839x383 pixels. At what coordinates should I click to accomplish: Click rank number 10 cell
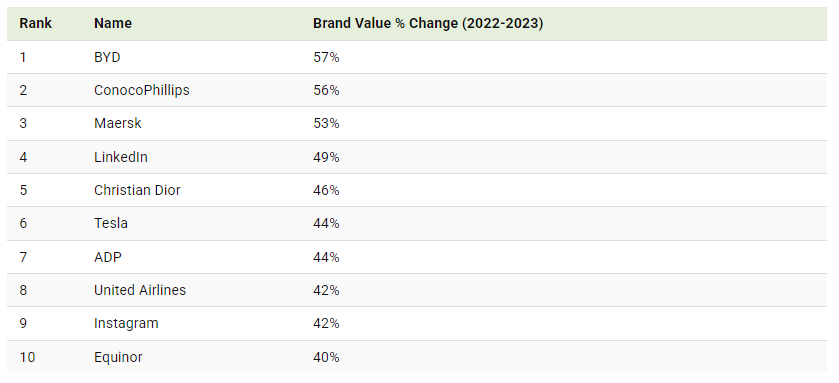tap(27, 357)
